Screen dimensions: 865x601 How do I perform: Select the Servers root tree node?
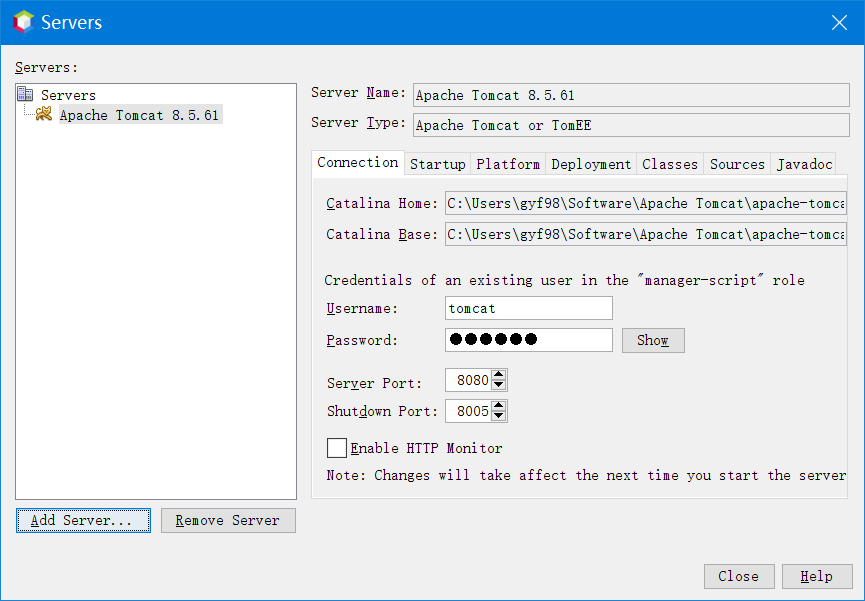point(68,95)
